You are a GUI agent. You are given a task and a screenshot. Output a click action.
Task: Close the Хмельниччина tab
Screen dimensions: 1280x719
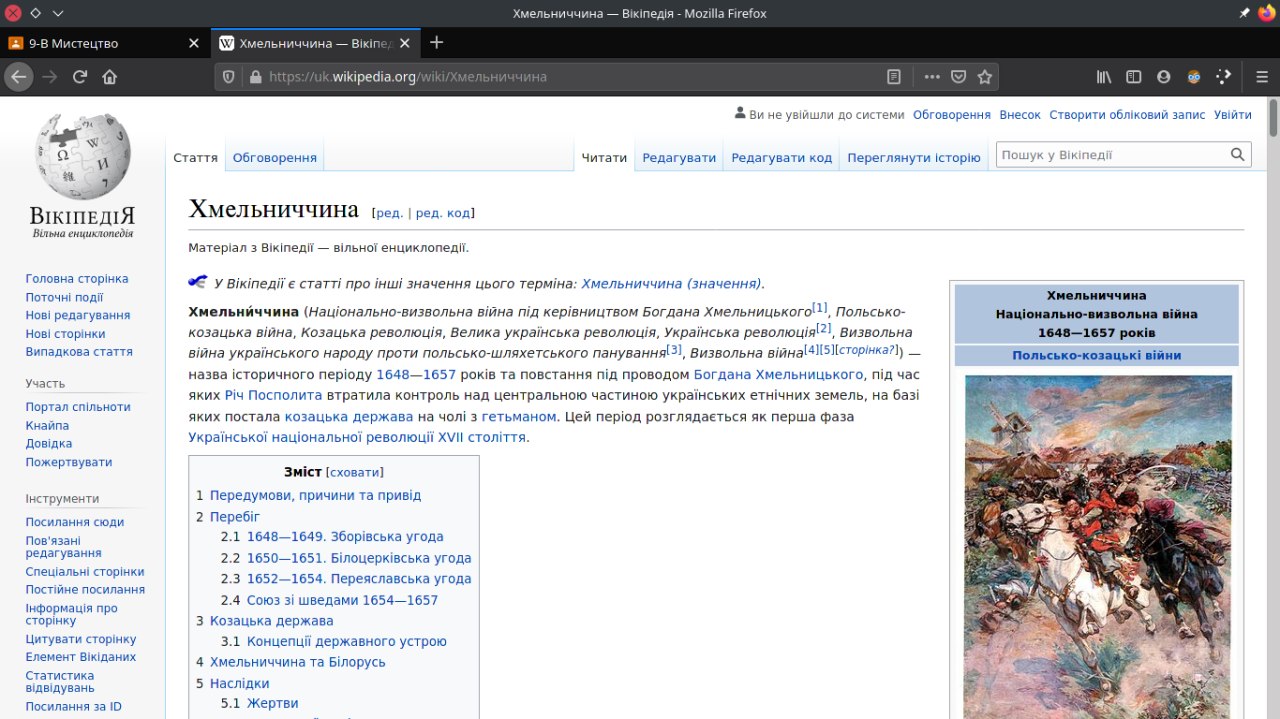[407, 43]
